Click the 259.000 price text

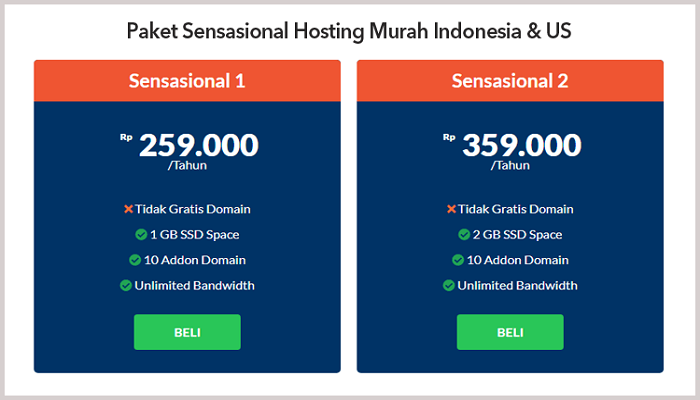(x=198, y=145)
